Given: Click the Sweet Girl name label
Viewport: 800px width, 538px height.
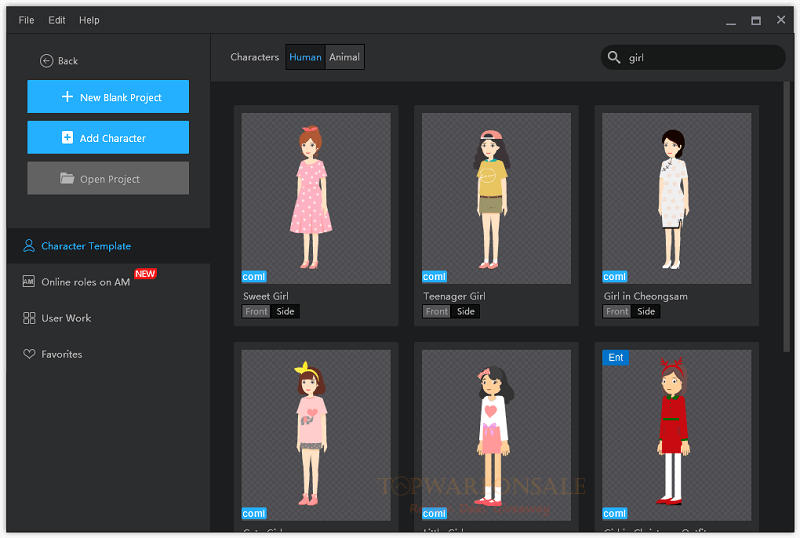Looking at the screenshot, I should [x=266, y=296].
